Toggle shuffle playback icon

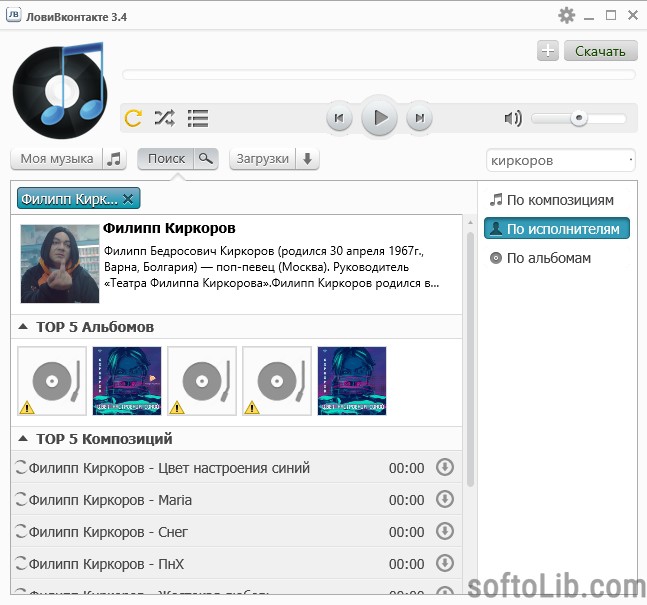pyautogui.click(x=164, y=118)
